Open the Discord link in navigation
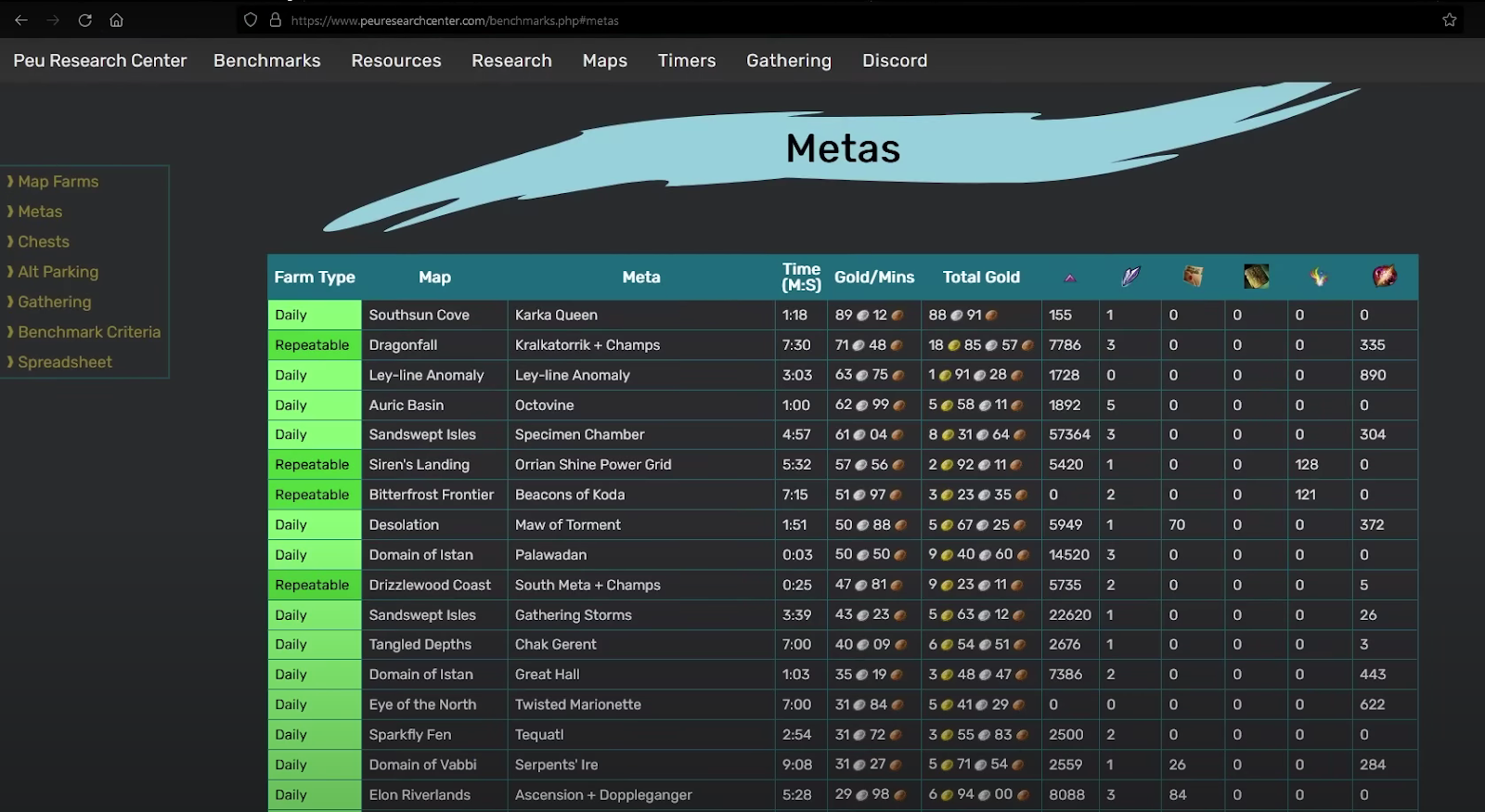Screen dimensions: 1485x812 pos(894,60)
